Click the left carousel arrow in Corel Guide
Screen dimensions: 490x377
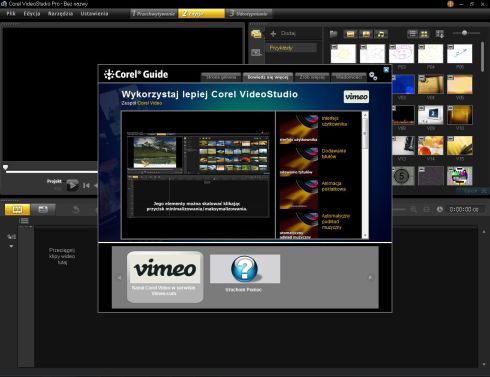pyautogui.click(x=119, y=277)
